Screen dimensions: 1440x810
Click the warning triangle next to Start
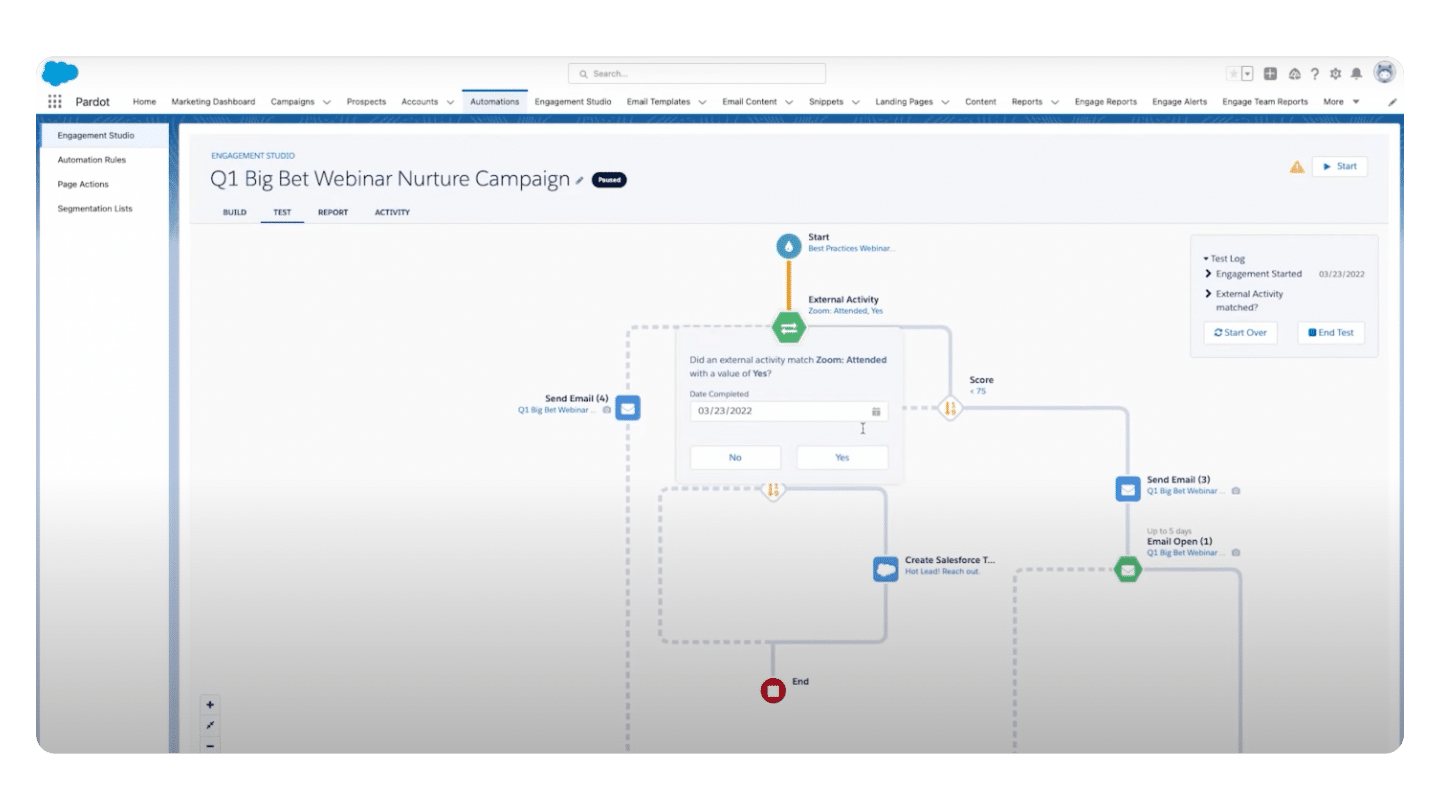(x=1297, y=167)
